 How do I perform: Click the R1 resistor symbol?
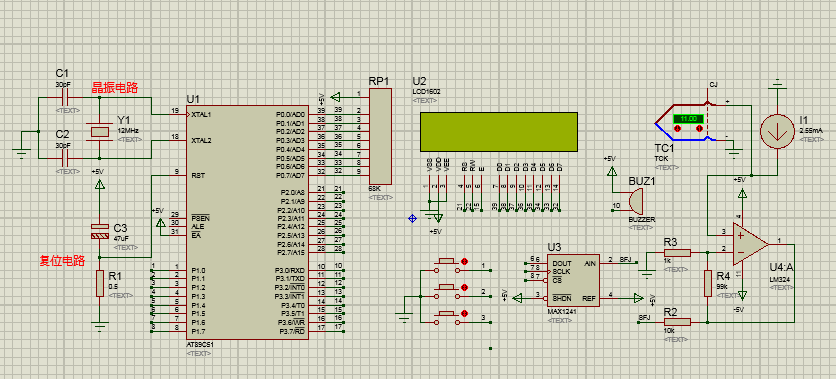click(x=100, y=283)
